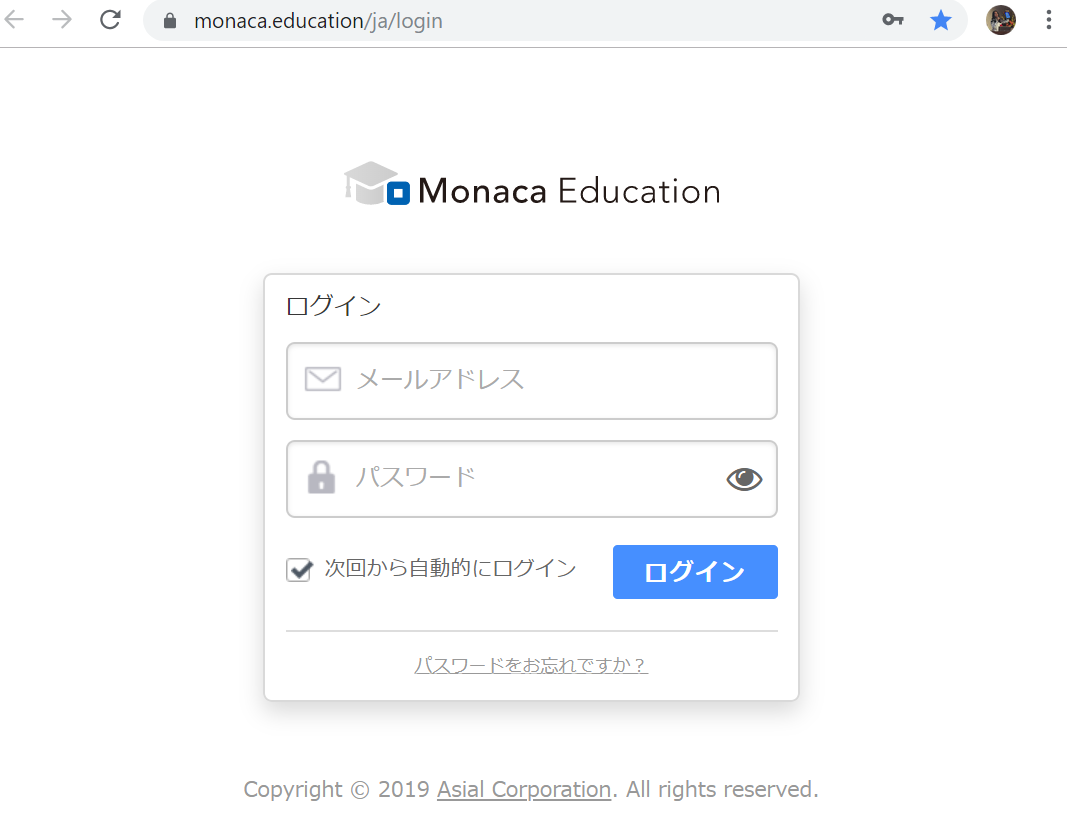The width and height of the screenshot is (1067, 813).
Task: Click the forward navigation arrow
Action: point(62,19)
